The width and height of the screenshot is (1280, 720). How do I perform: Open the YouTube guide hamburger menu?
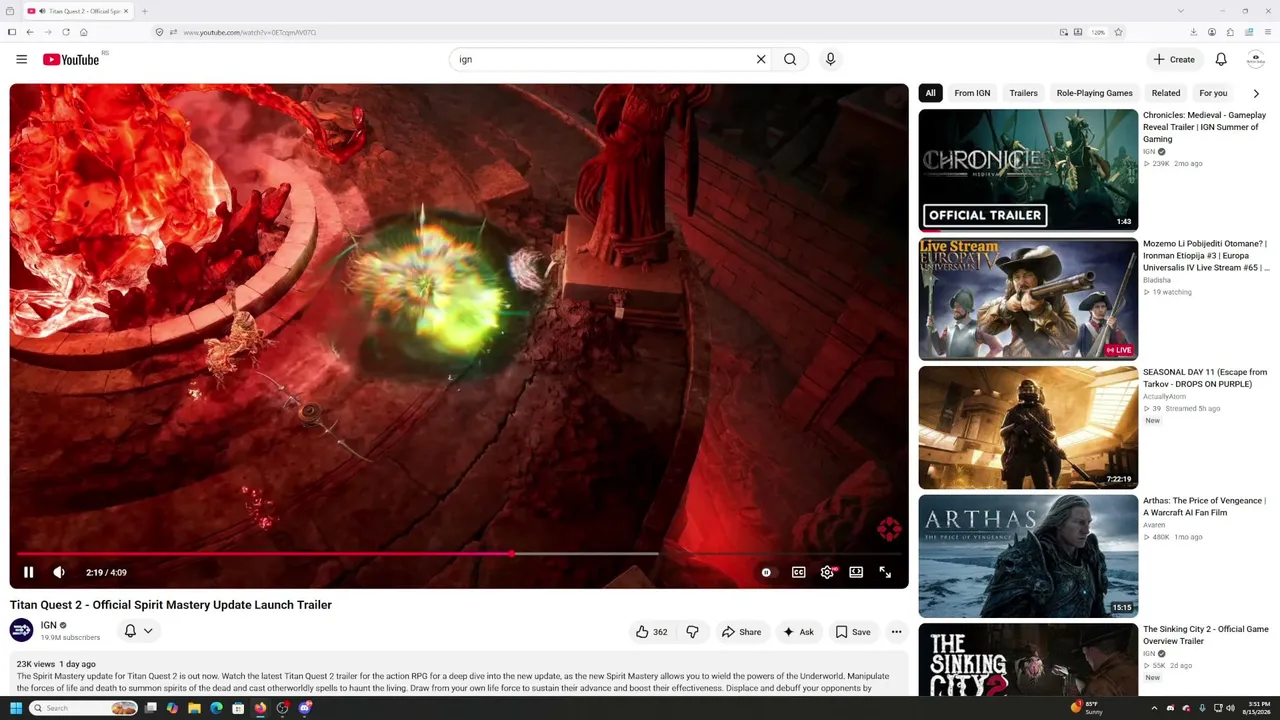tap(21, 60)
